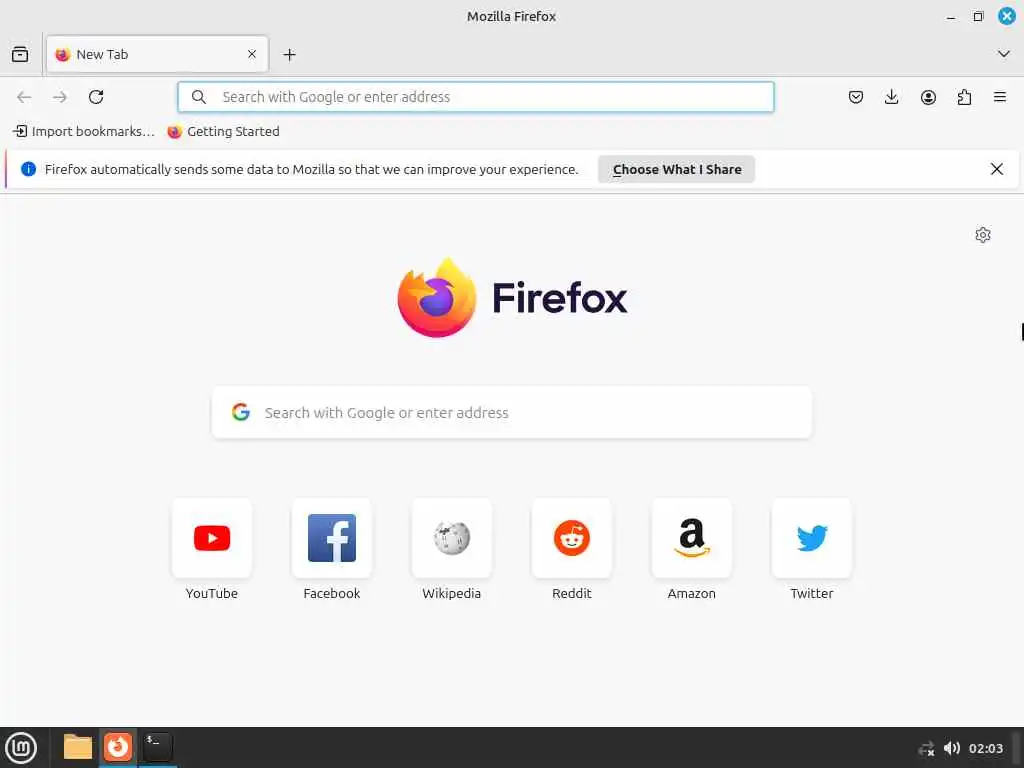Open the Downloads panel
The image size is (1024, 768).
tap(891, 97)
